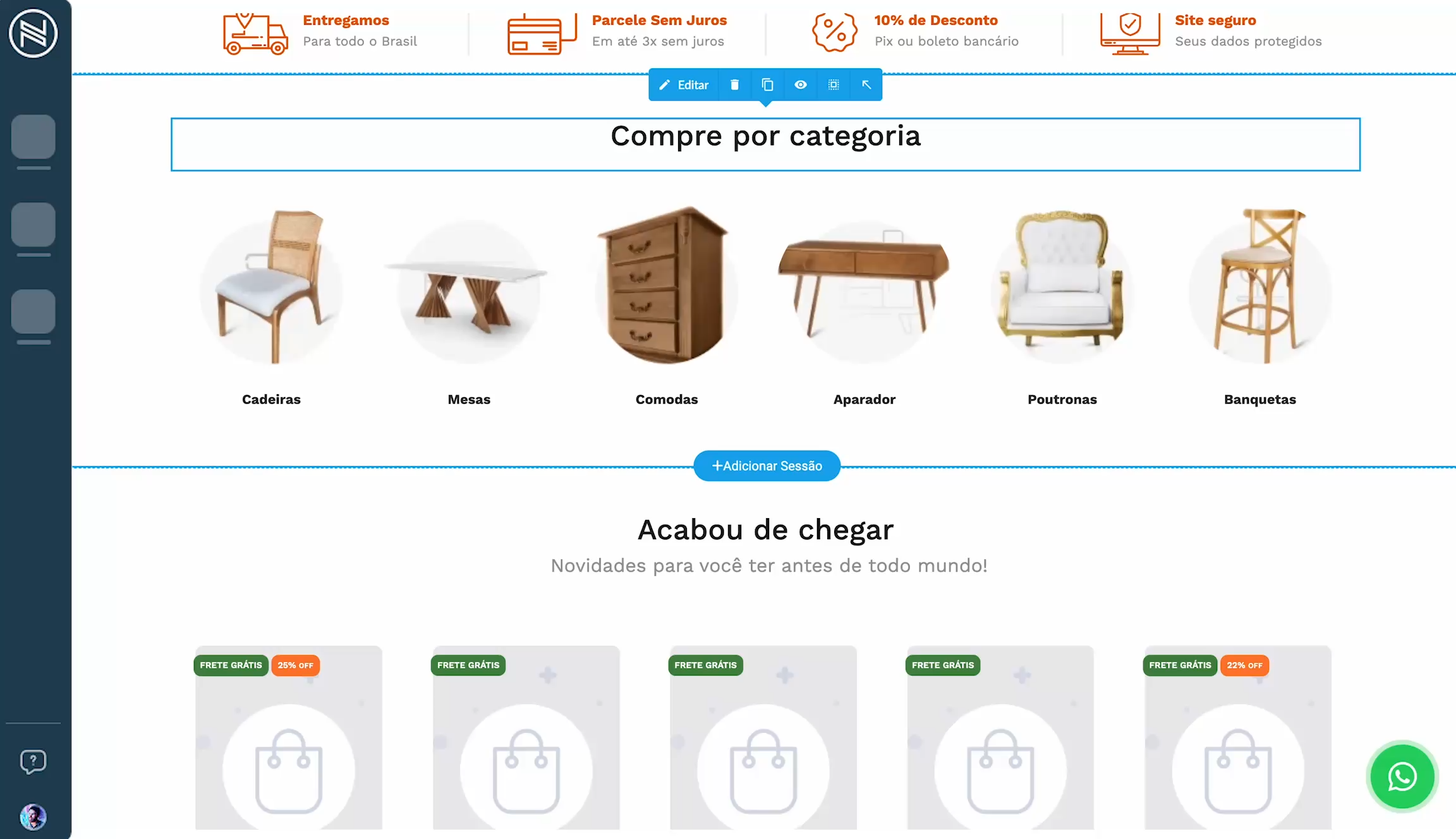Select the Comodas dresser thumbnail

tap(667, 286)
